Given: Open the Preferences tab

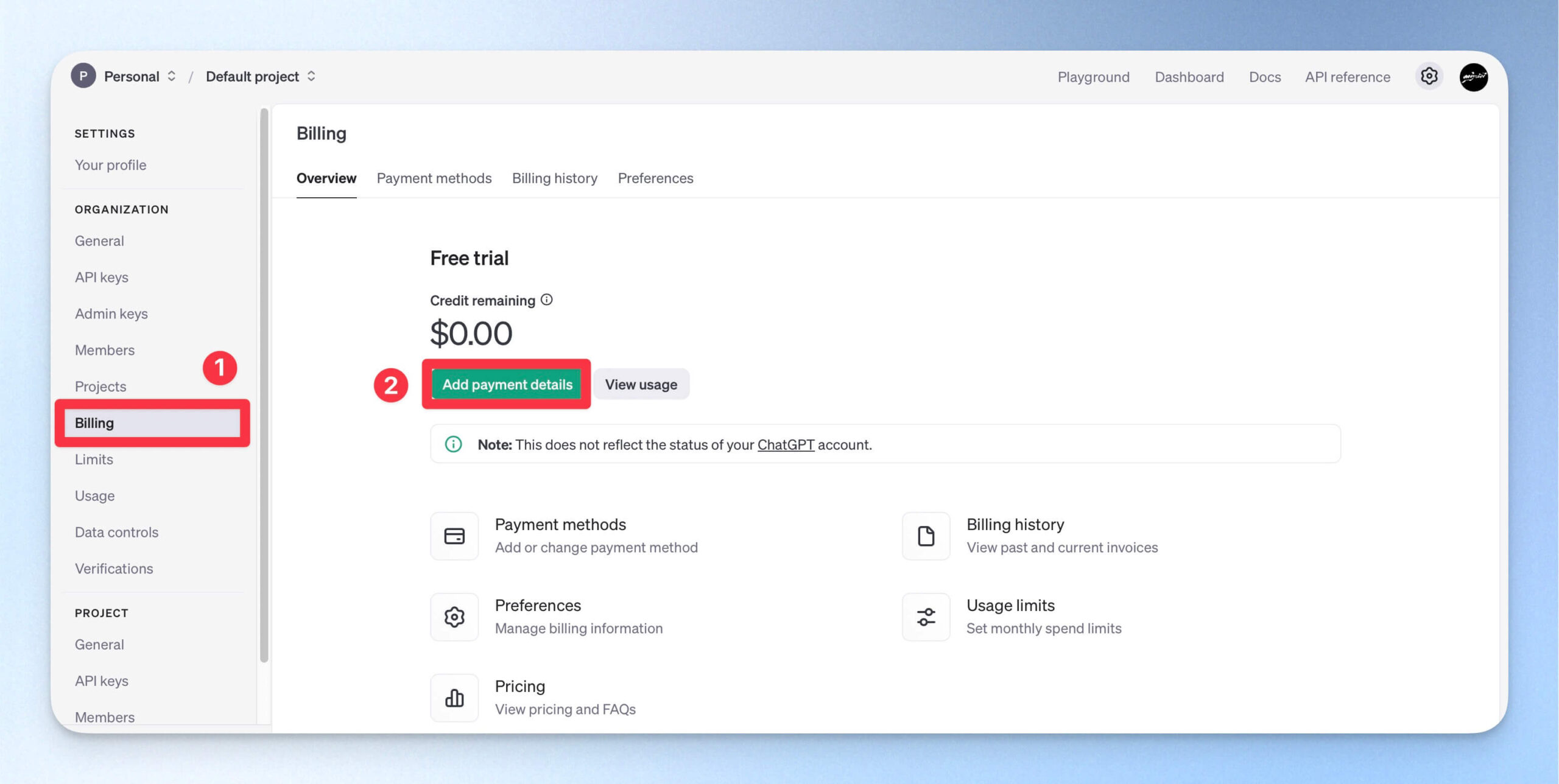Looking at the screenshot, I should pos(655,178).
